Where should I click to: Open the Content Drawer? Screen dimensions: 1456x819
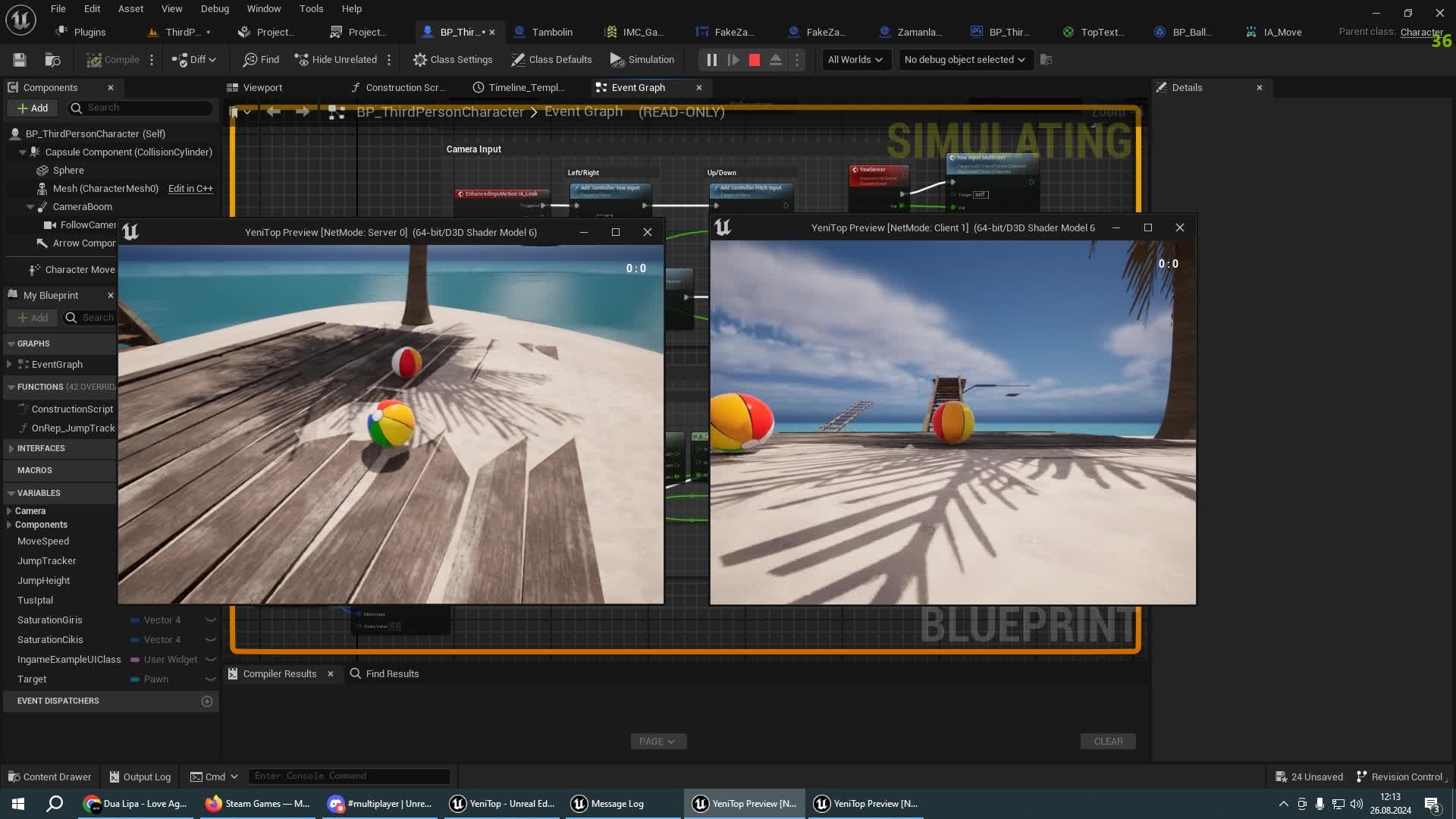pos(49,777)
